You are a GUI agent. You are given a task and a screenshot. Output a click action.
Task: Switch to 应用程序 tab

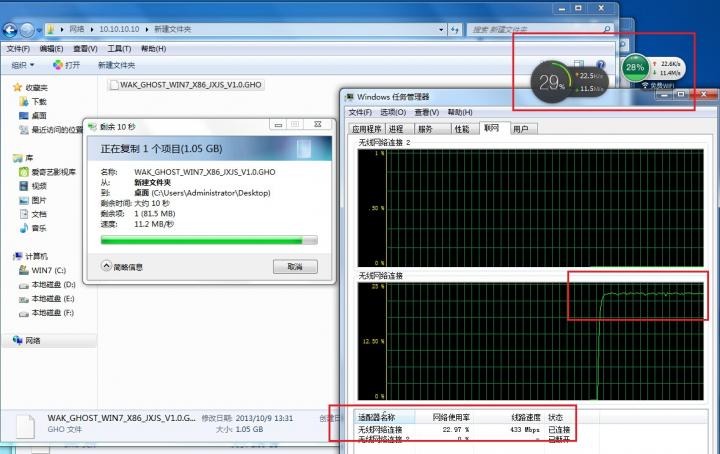(366, 129)
